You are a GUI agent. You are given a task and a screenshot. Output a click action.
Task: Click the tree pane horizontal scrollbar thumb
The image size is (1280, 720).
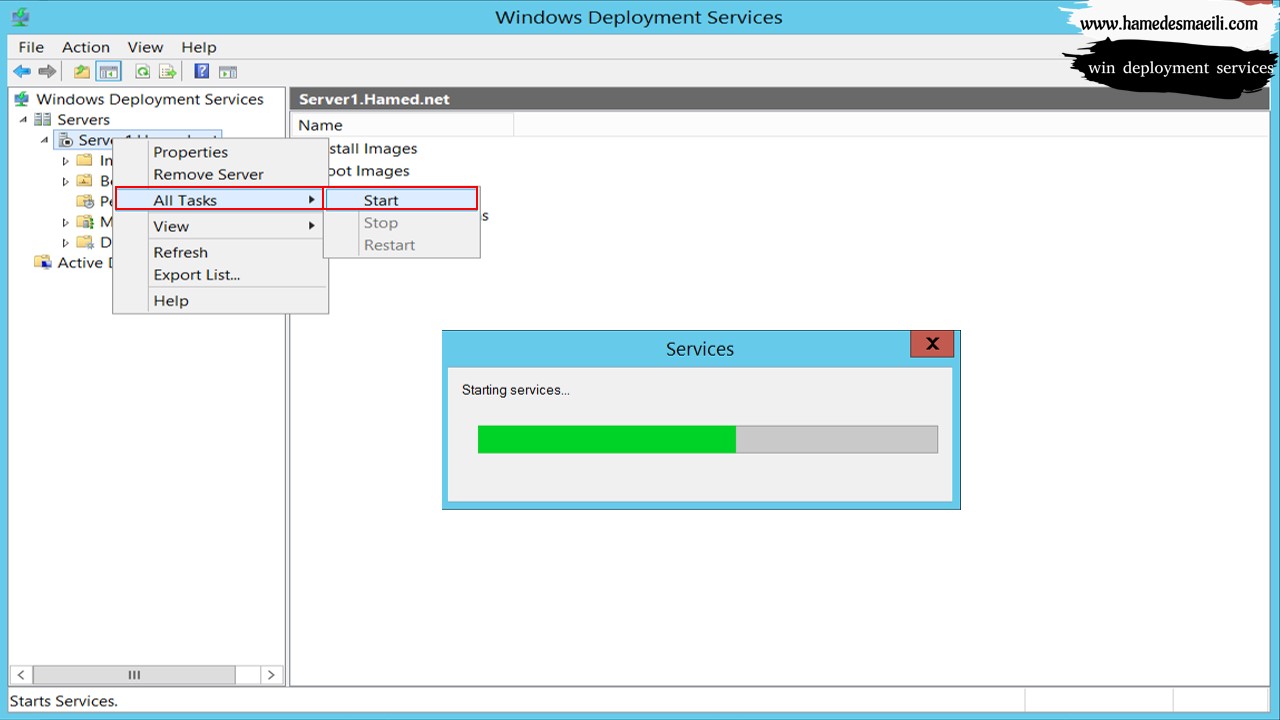135,675
